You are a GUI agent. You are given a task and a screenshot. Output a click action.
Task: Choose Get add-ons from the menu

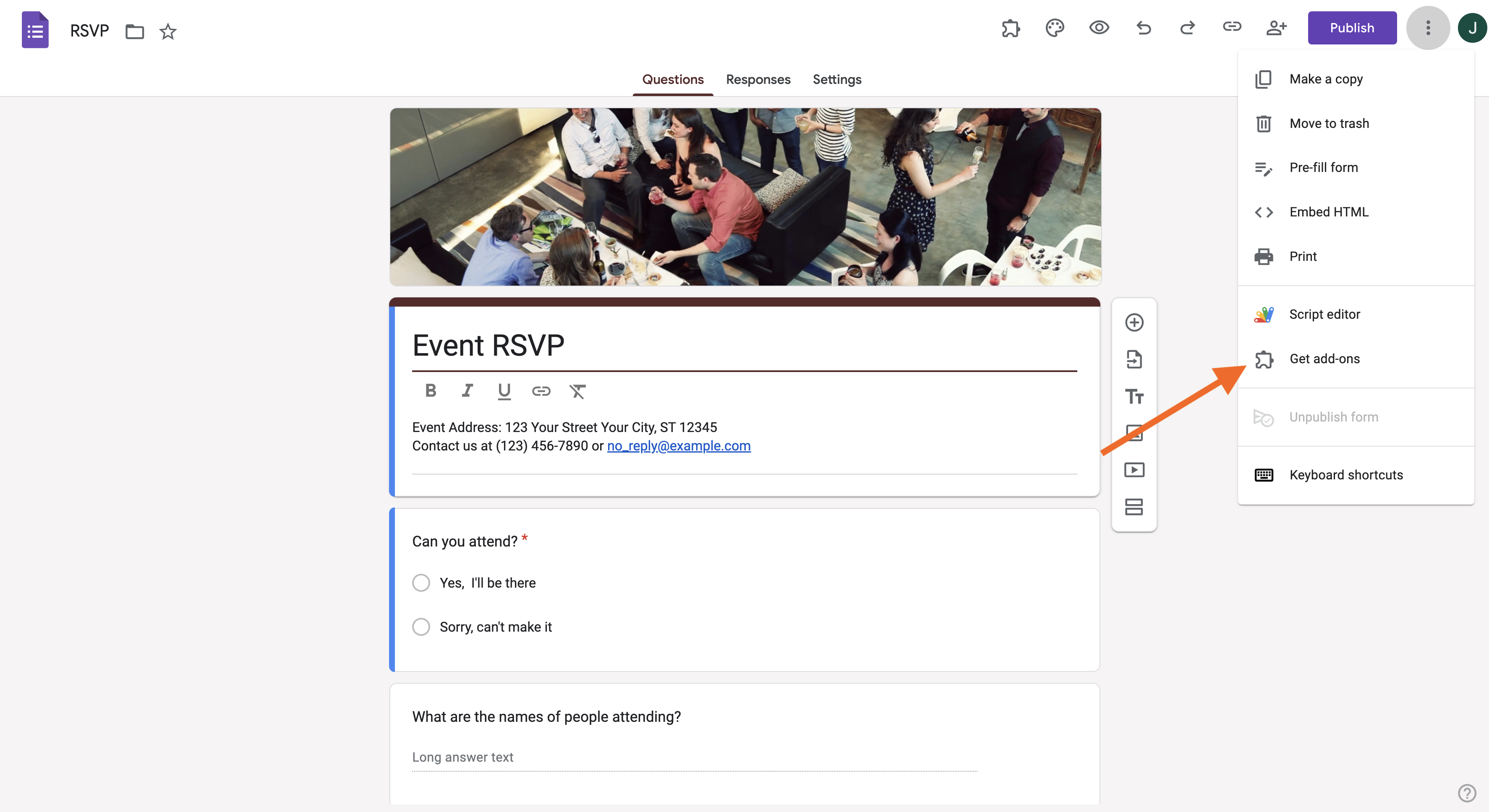[x=1324, y=359]
